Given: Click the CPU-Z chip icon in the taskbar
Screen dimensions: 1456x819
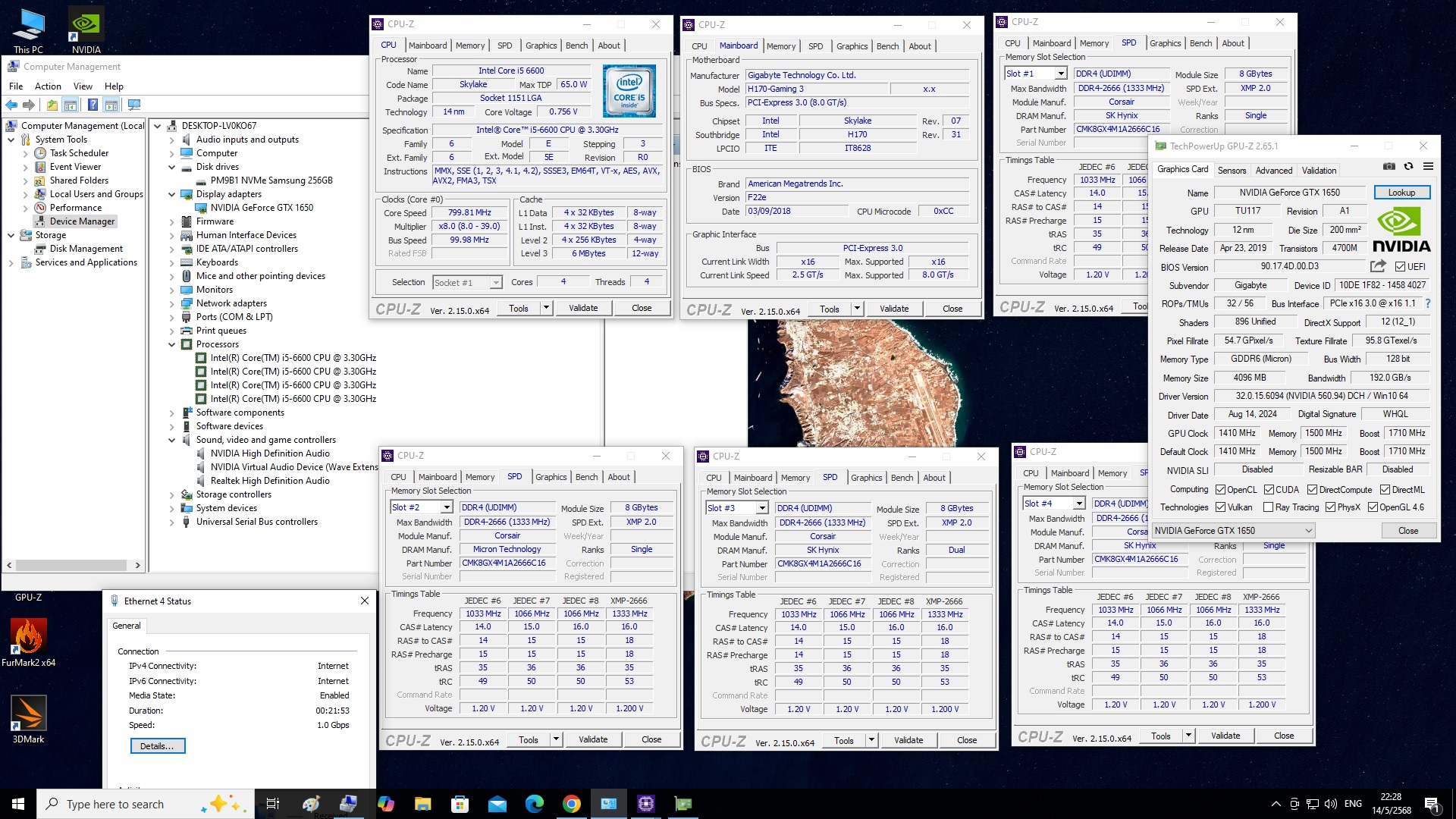Looking at the screenshot, I should [x=646, y=804].
